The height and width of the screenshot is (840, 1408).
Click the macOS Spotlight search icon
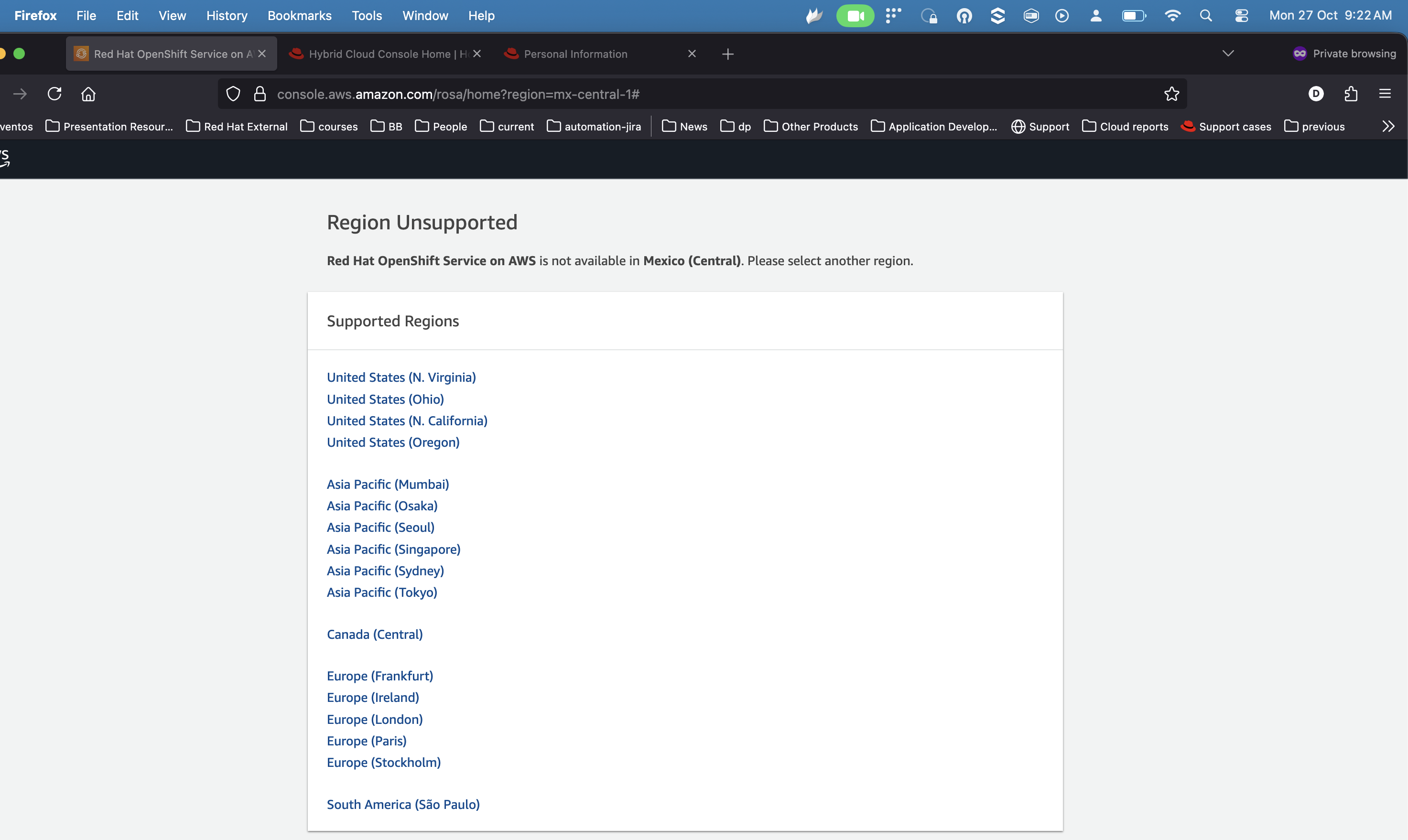(1206, 16)
